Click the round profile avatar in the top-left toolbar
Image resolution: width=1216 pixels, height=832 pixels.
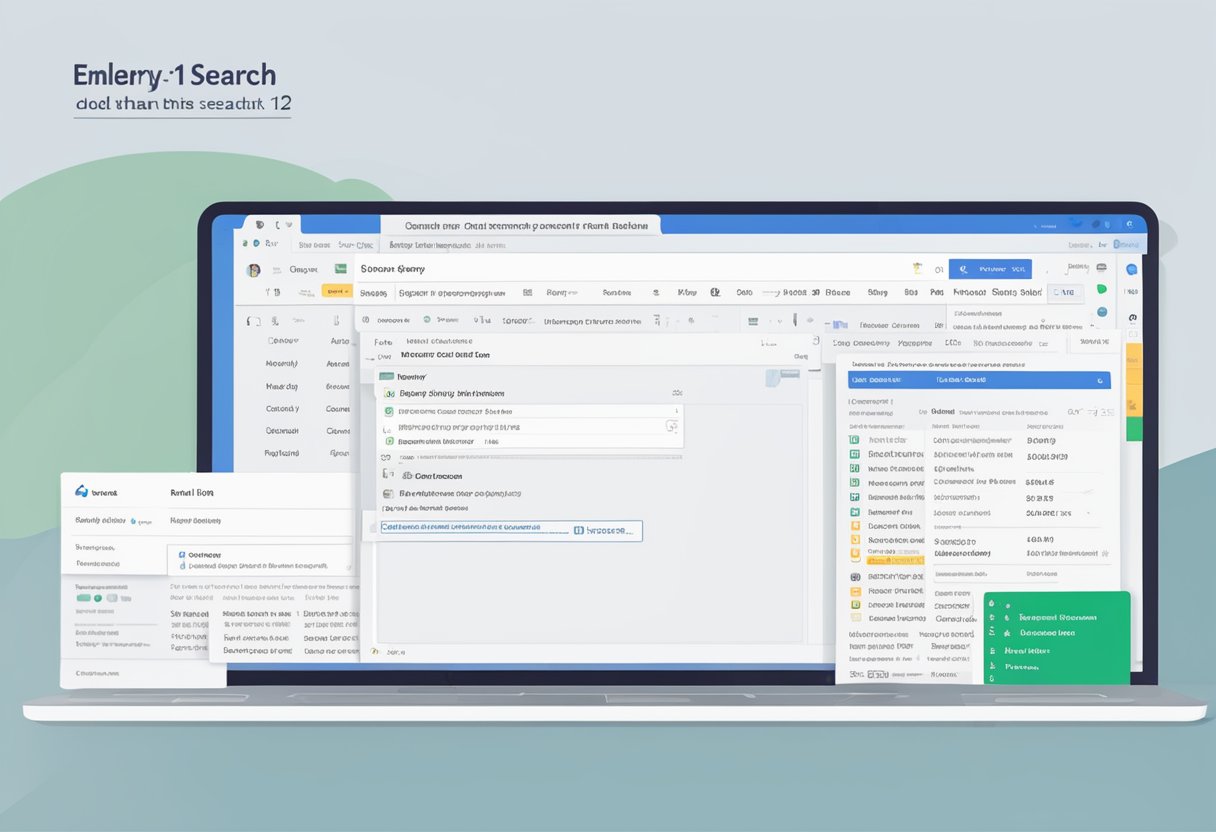coord(253,270)
